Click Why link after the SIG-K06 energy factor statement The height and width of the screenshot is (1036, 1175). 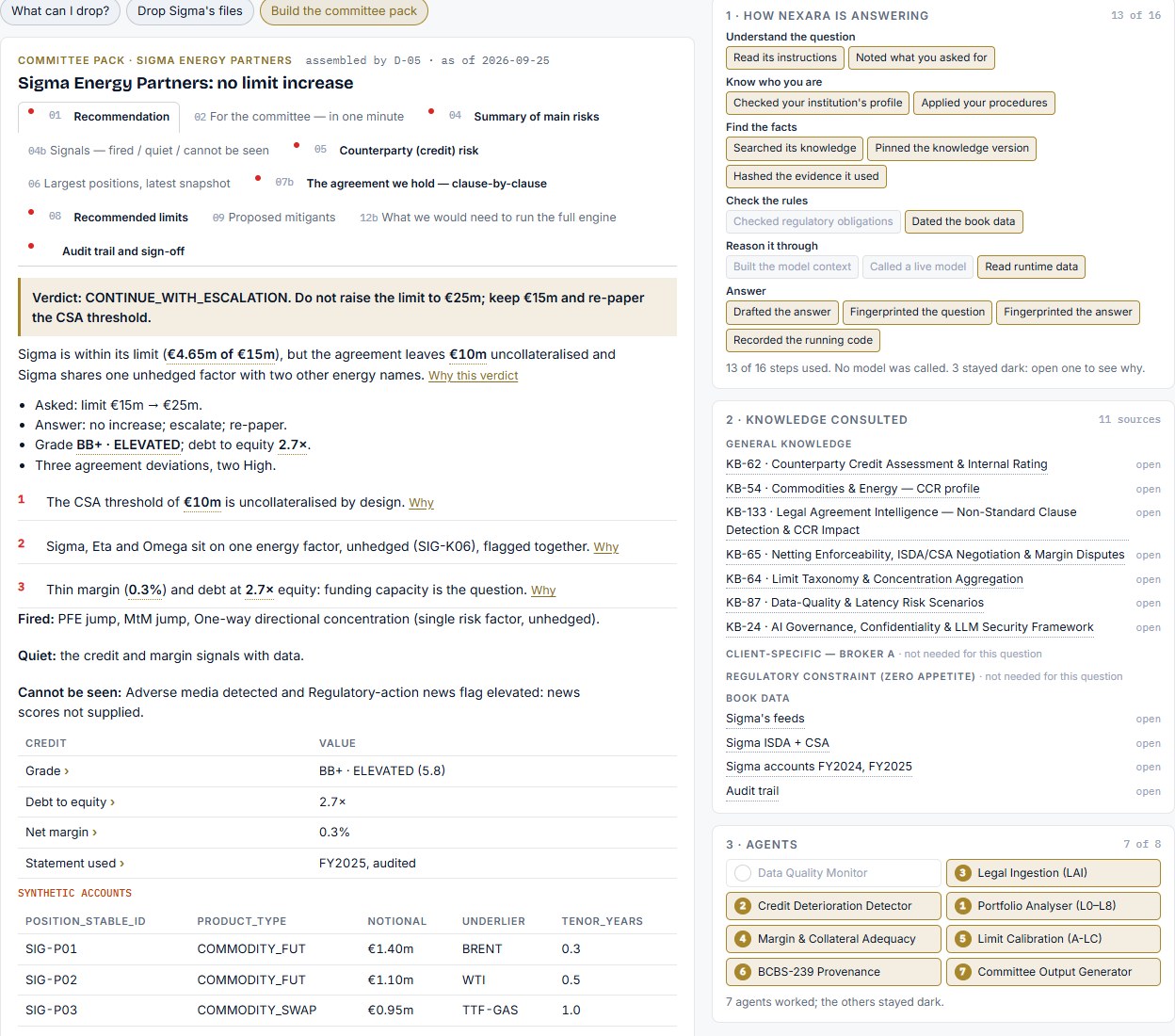click(x=606, y=547)
